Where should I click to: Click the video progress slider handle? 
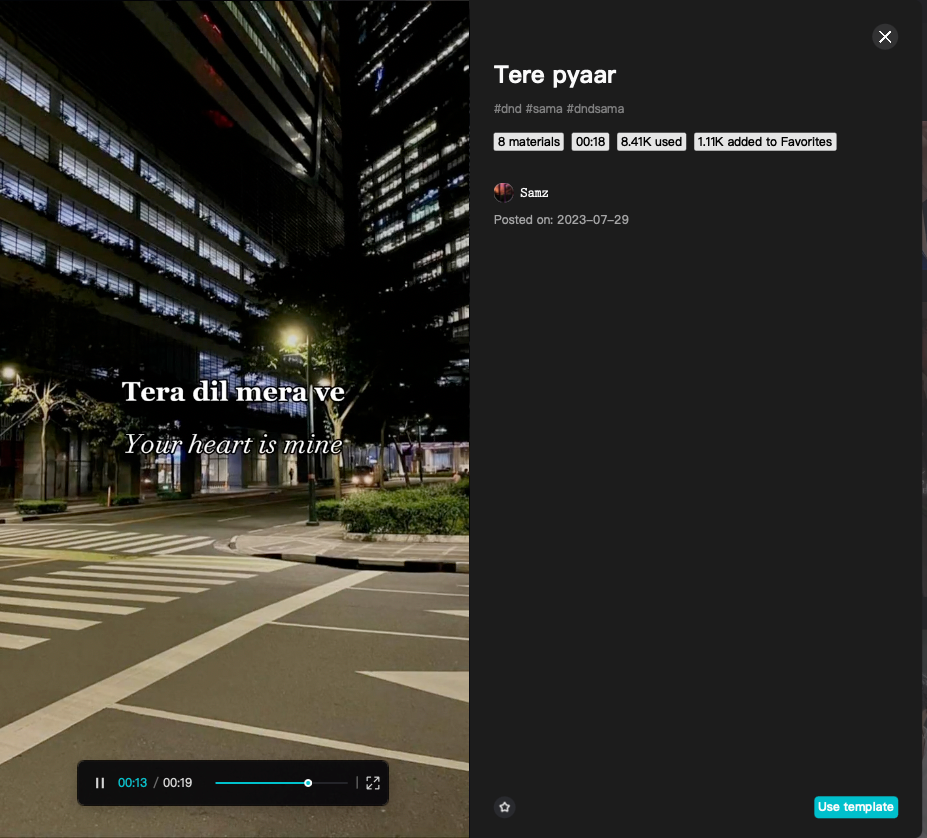[x=308, y=783]
